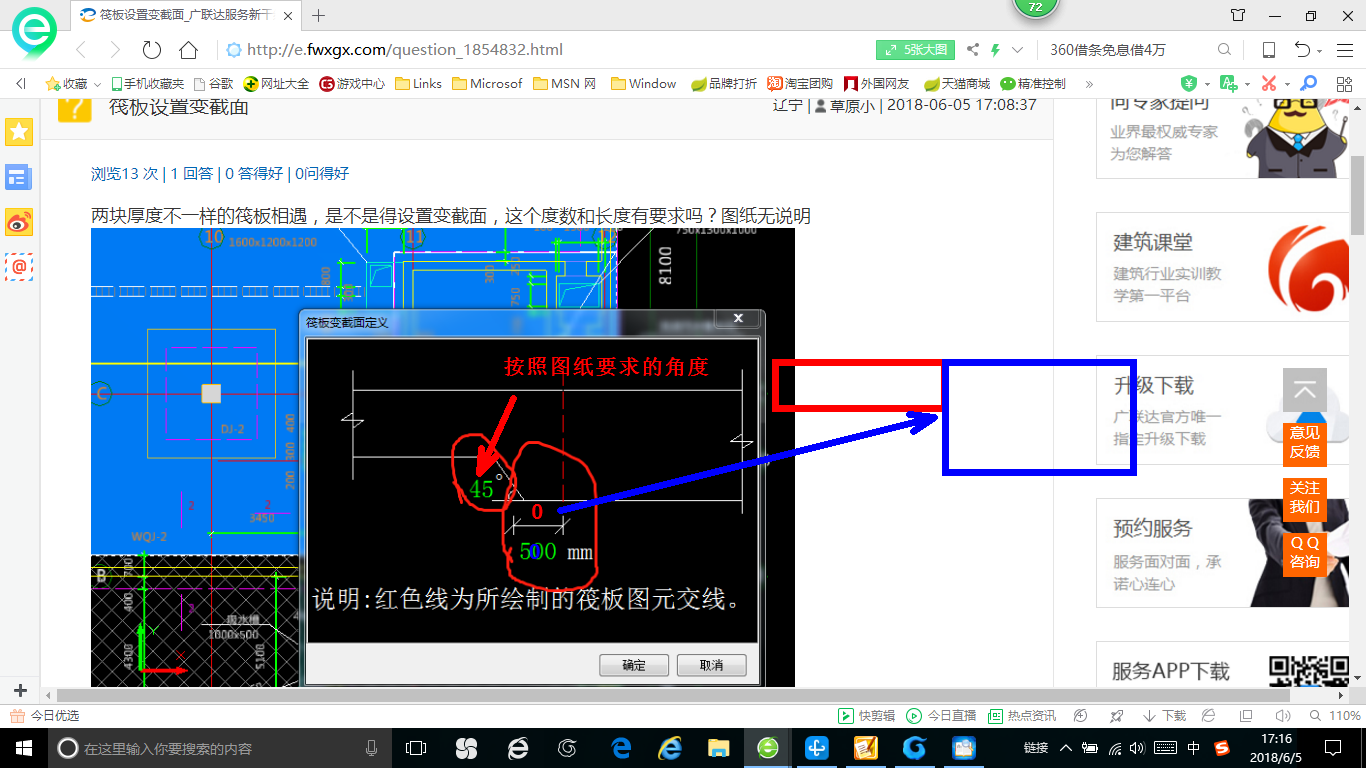Open the 预约服务 sidebar card
Viewport: 1366px width, 768px height.
pos(1223,553)
